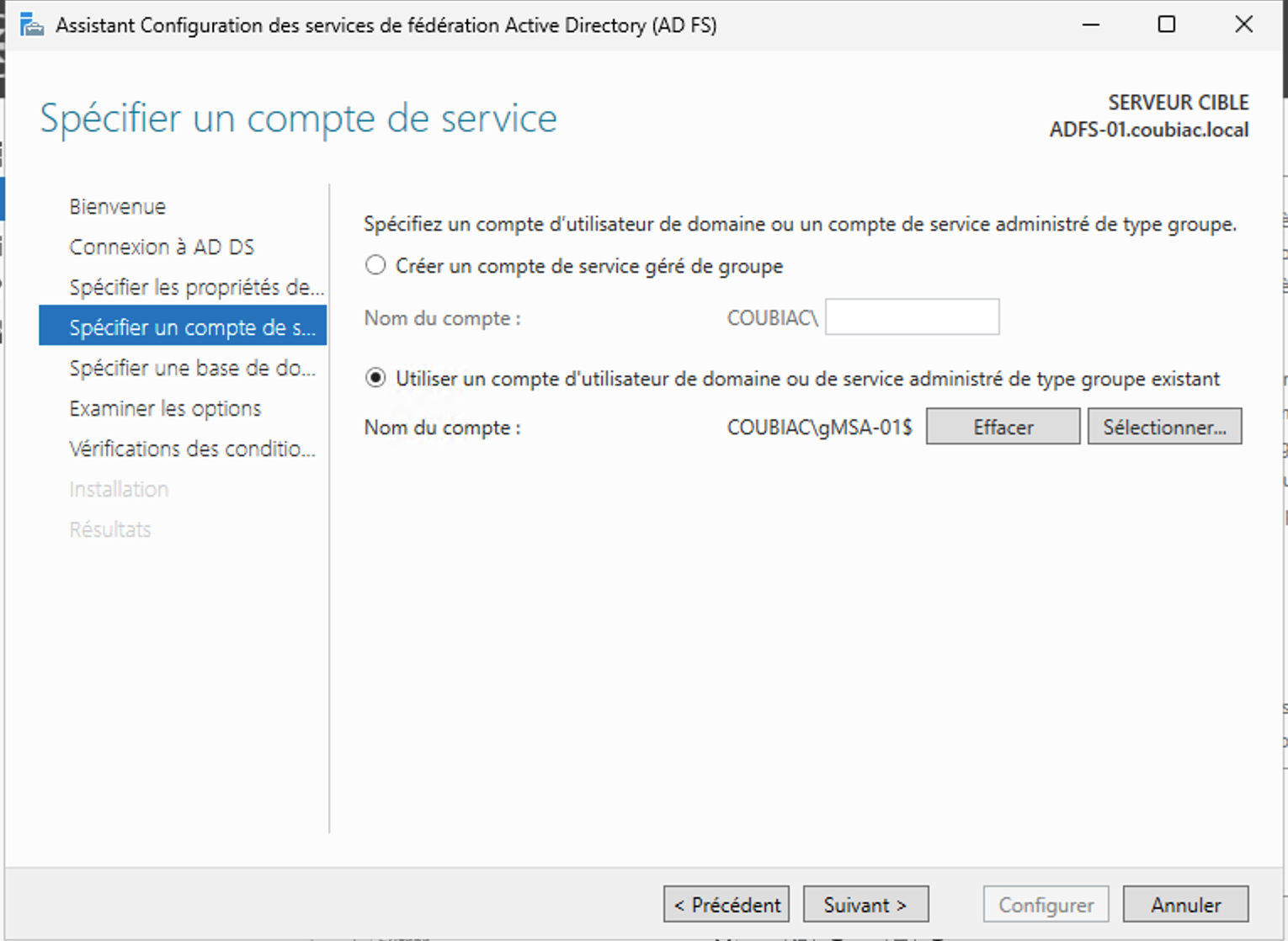Close the AD FS wizard window

tap(1243, 25)
